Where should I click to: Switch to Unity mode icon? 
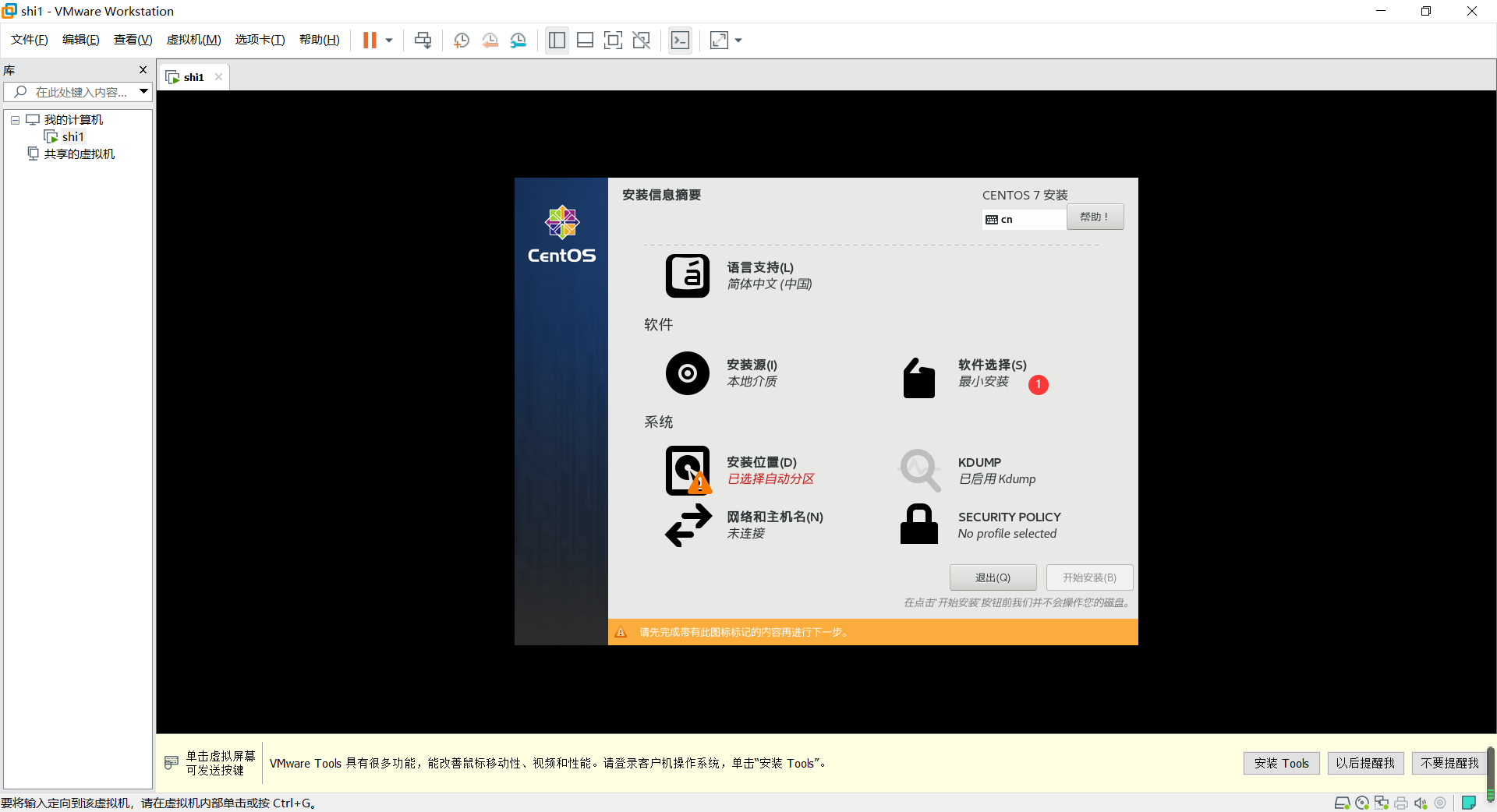(x=642, y=41)
